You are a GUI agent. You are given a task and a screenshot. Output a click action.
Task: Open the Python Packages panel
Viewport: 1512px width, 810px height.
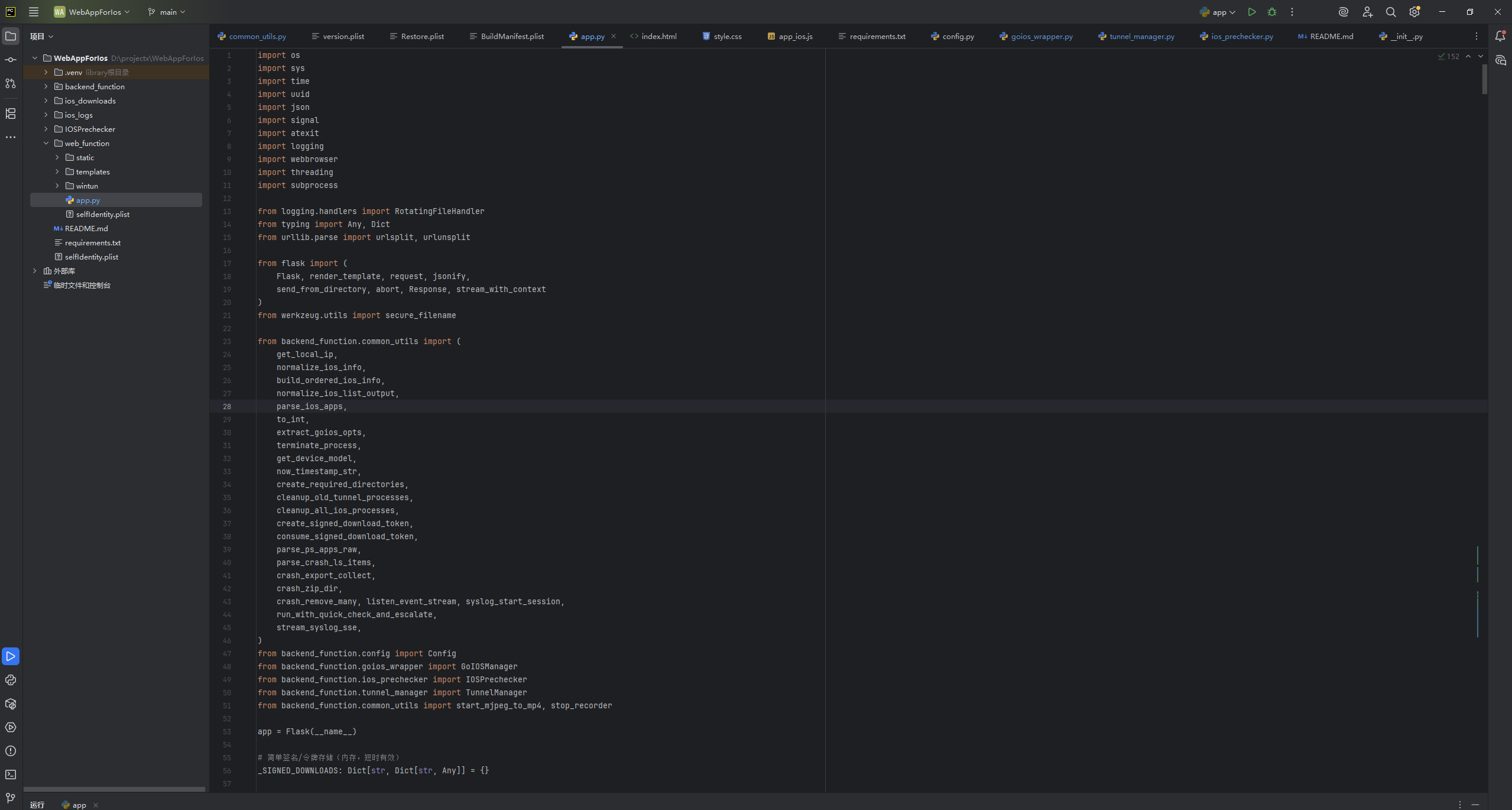[x=11, y=704]
